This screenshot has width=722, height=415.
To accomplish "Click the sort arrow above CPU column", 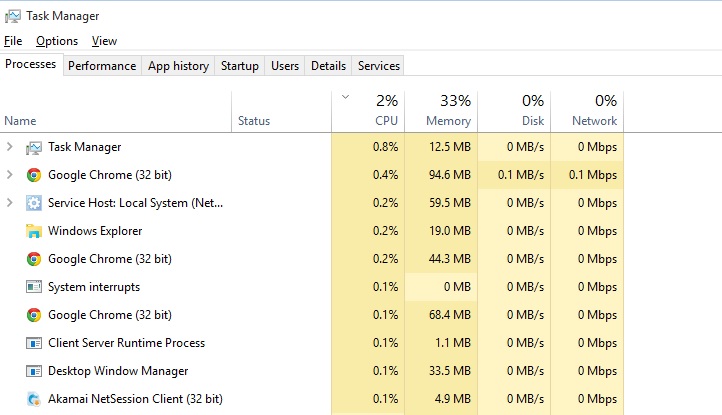I will point(345,97).
